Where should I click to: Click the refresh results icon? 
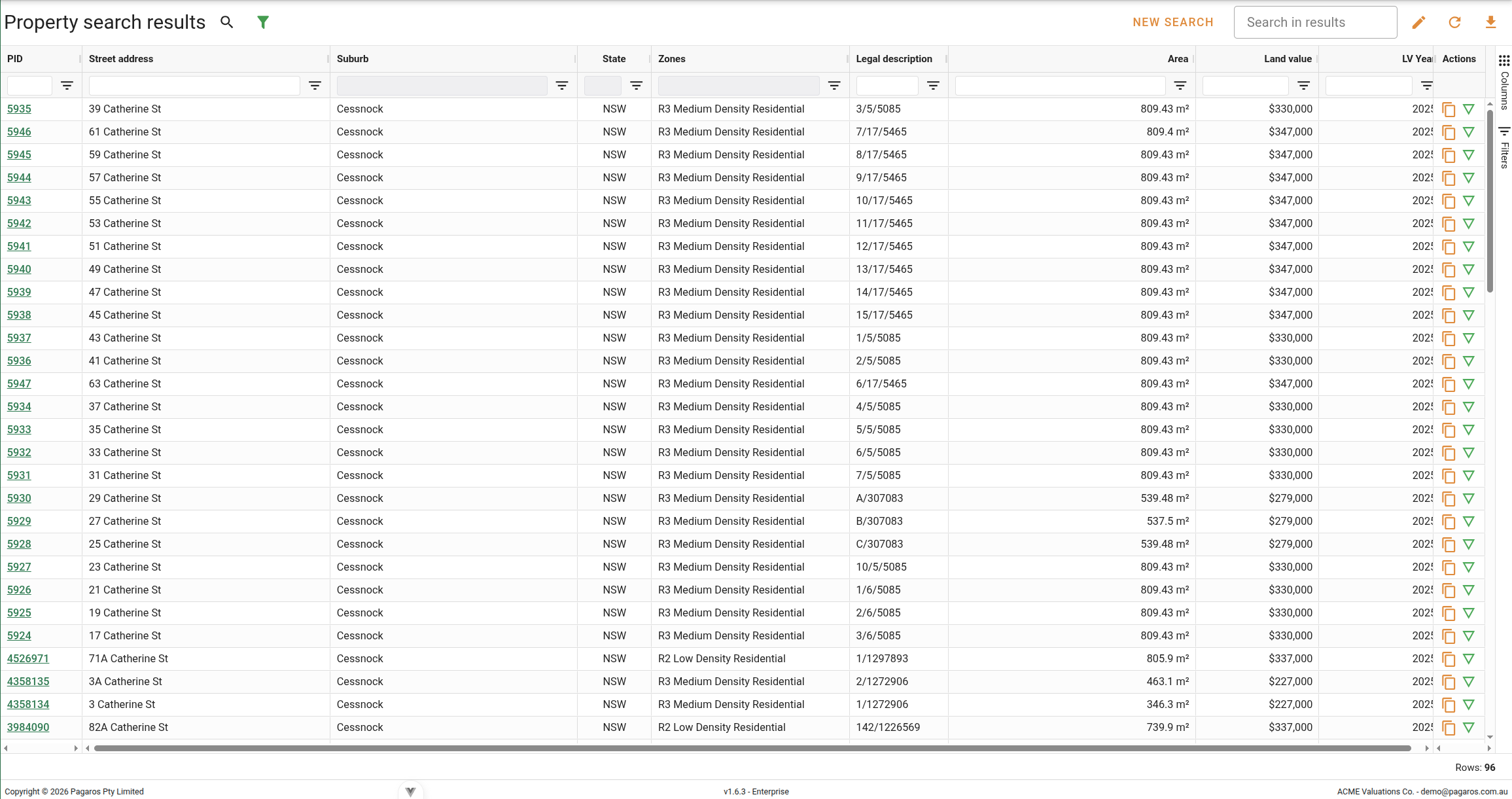point(1454,22)
